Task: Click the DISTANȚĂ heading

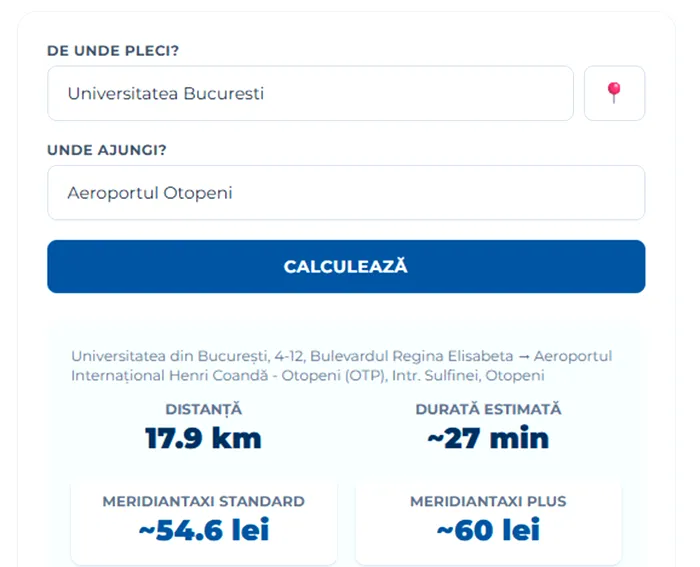Action: click(204, 409)
